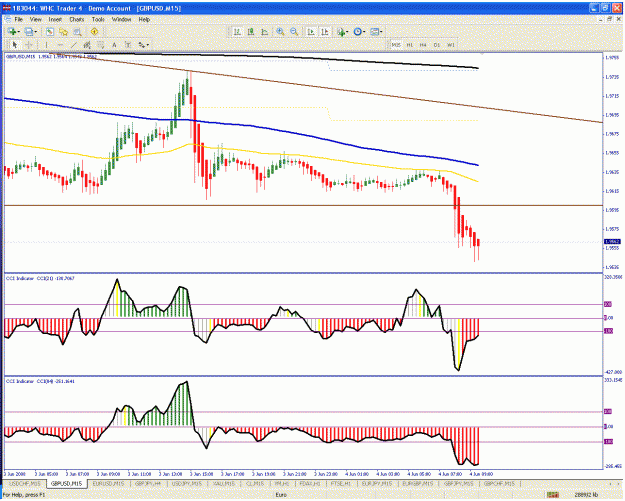The image size is (625, 501).
Task: Select the trendline drawing tool
Action: click(x=73, y=45)
